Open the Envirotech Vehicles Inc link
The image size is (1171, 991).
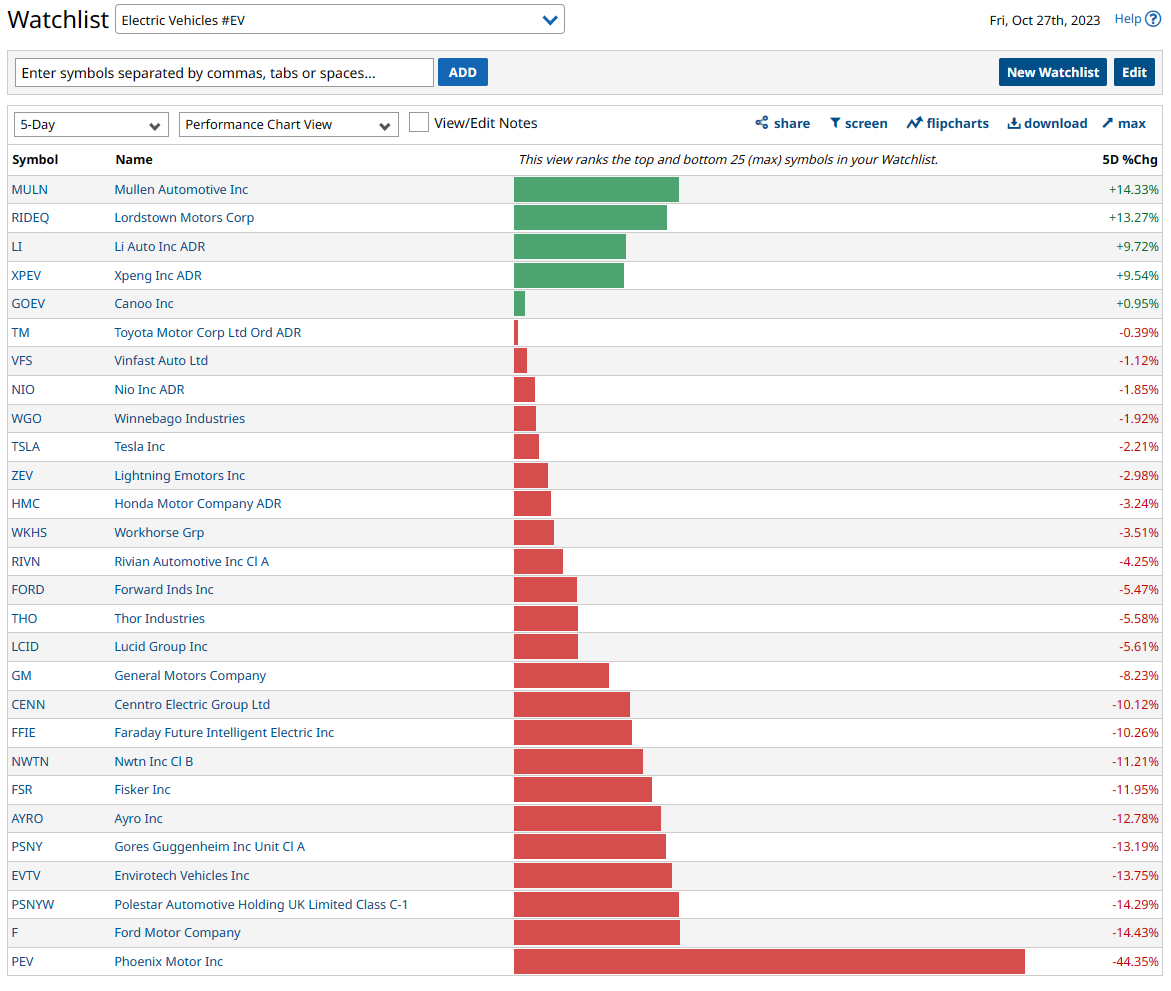pyautogui.click(x=181, y=876)
